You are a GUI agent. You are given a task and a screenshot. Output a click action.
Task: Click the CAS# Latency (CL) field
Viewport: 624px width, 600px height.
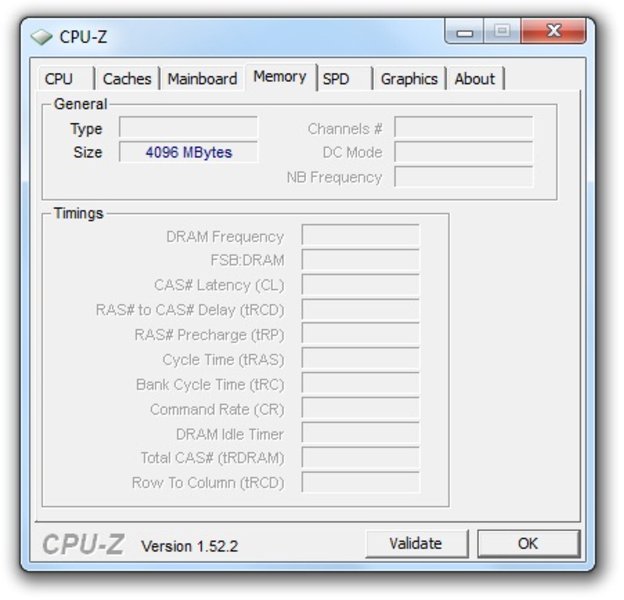point(361,284)
